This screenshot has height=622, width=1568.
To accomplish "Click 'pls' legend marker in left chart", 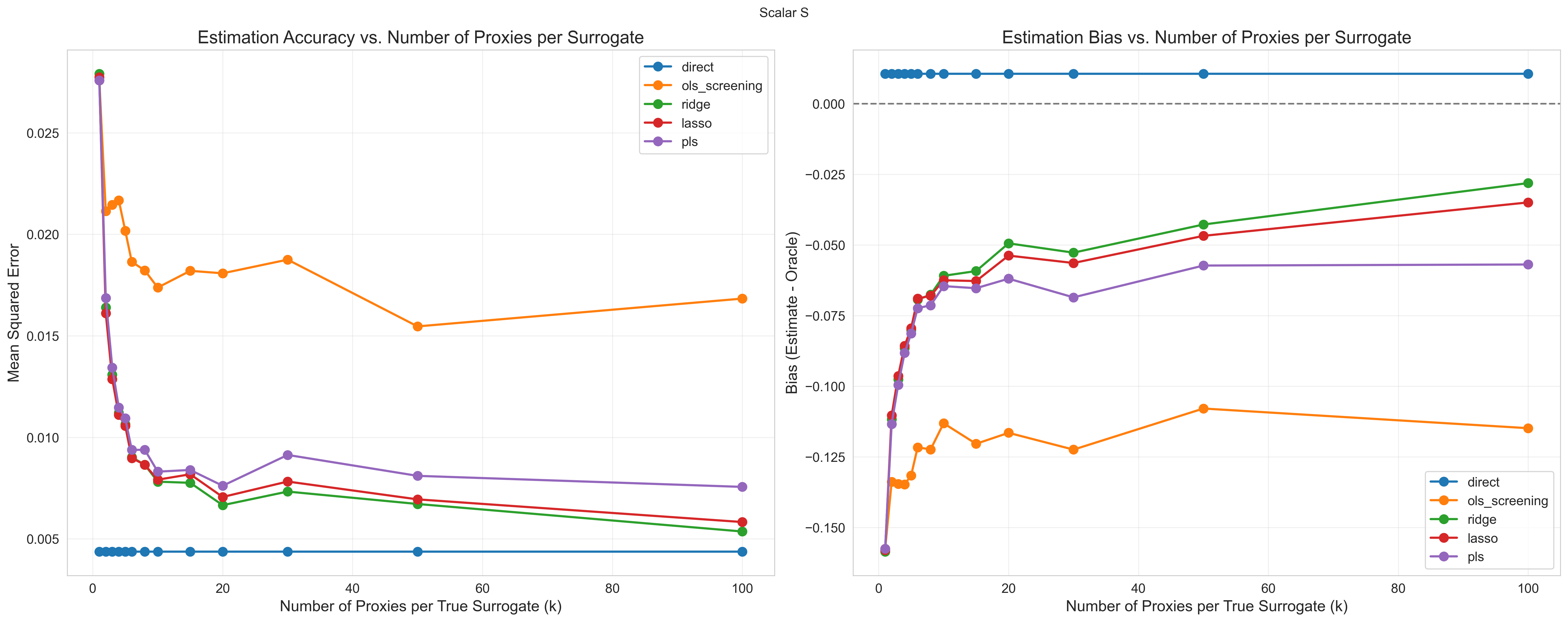I will [657, 142].
